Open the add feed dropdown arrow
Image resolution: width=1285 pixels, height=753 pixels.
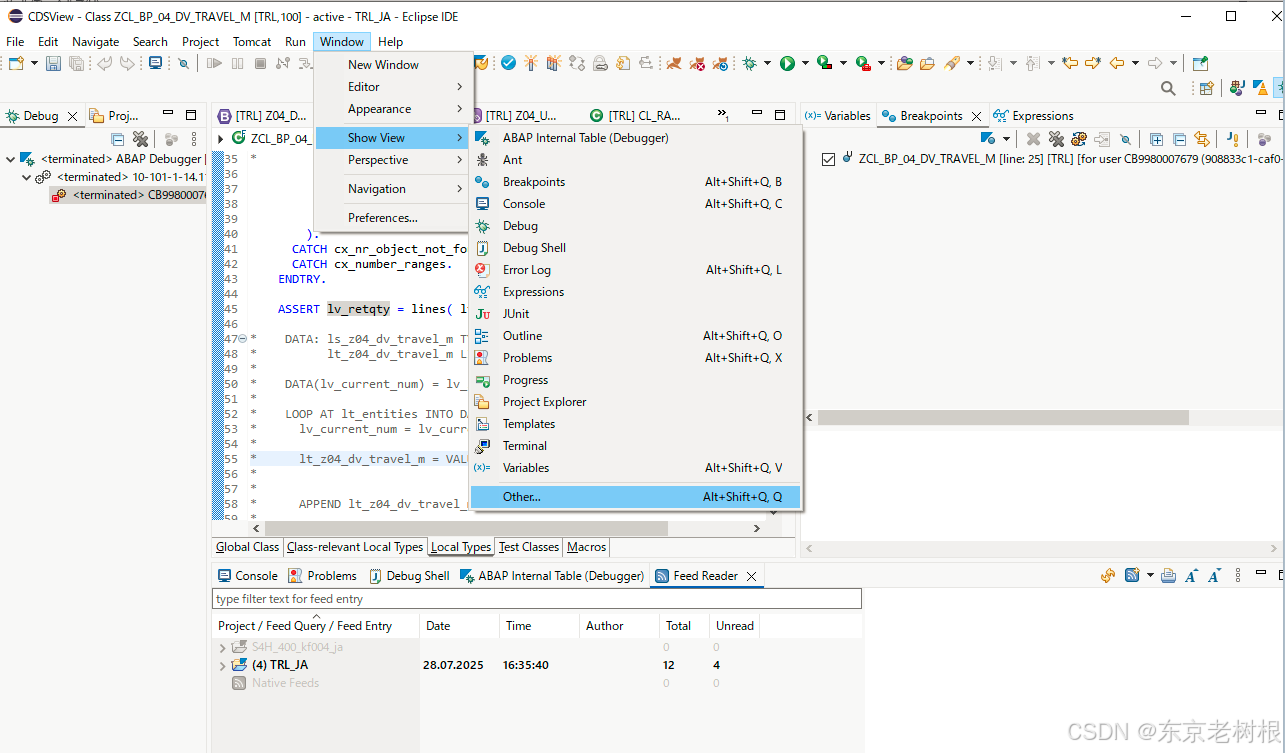point(1150,575)
